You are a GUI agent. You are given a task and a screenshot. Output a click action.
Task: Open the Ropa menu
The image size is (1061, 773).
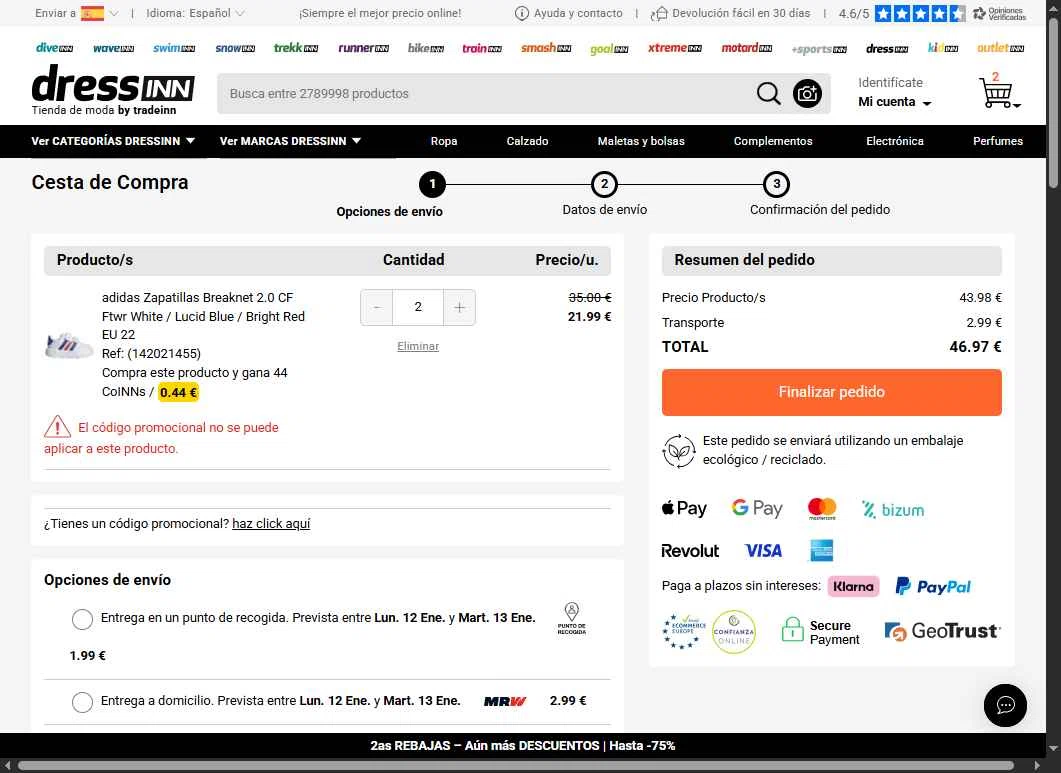point(444,141)
